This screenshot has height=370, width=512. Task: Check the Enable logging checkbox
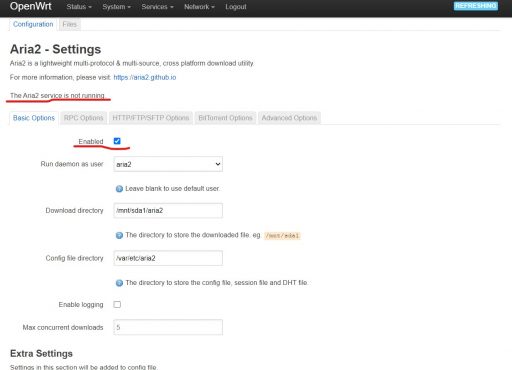pyautogui.click(x=117, y=304)
